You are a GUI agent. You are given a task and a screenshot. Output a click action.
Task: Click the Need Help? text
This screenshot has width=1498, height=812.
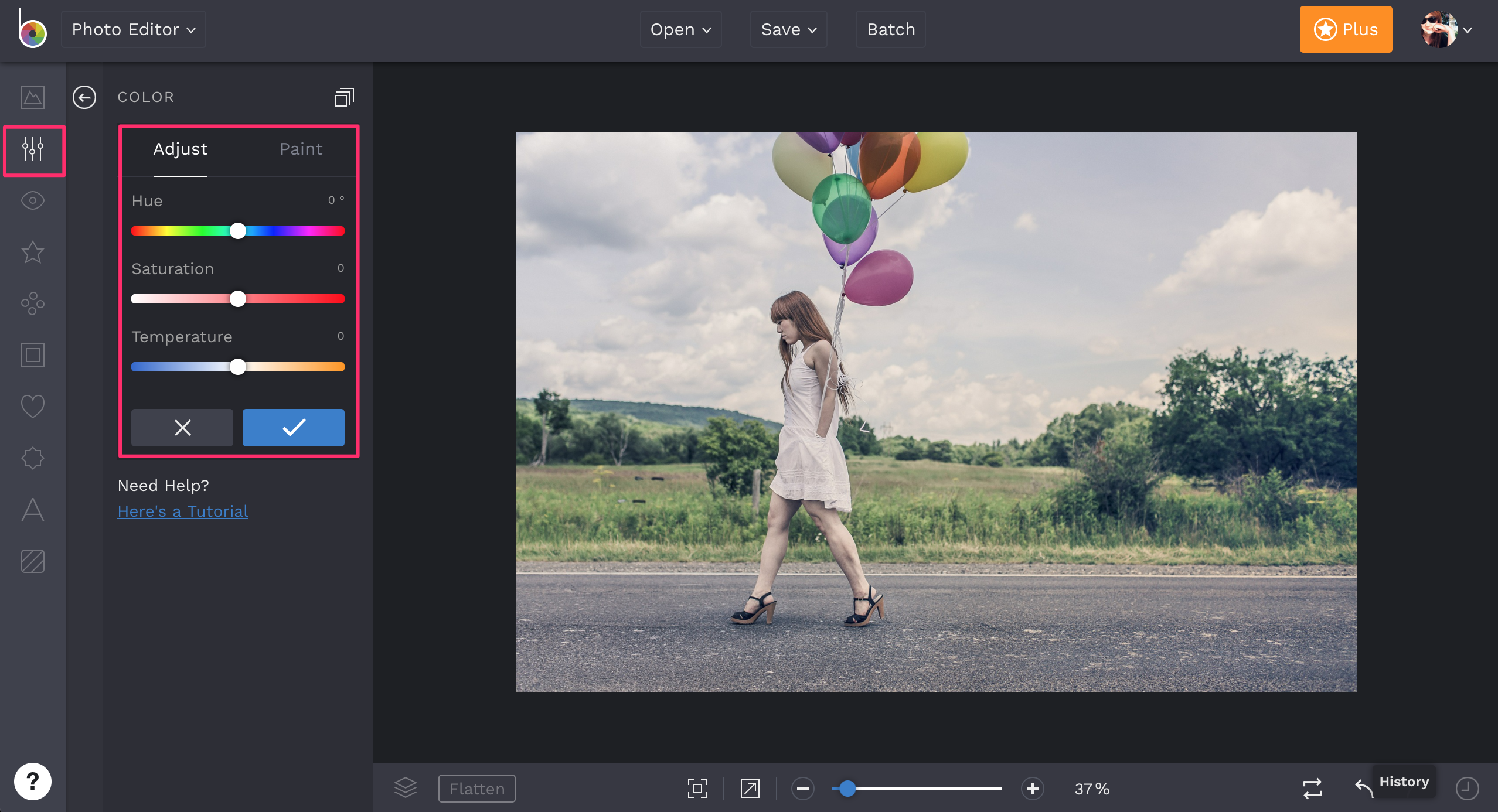point(164,486)
